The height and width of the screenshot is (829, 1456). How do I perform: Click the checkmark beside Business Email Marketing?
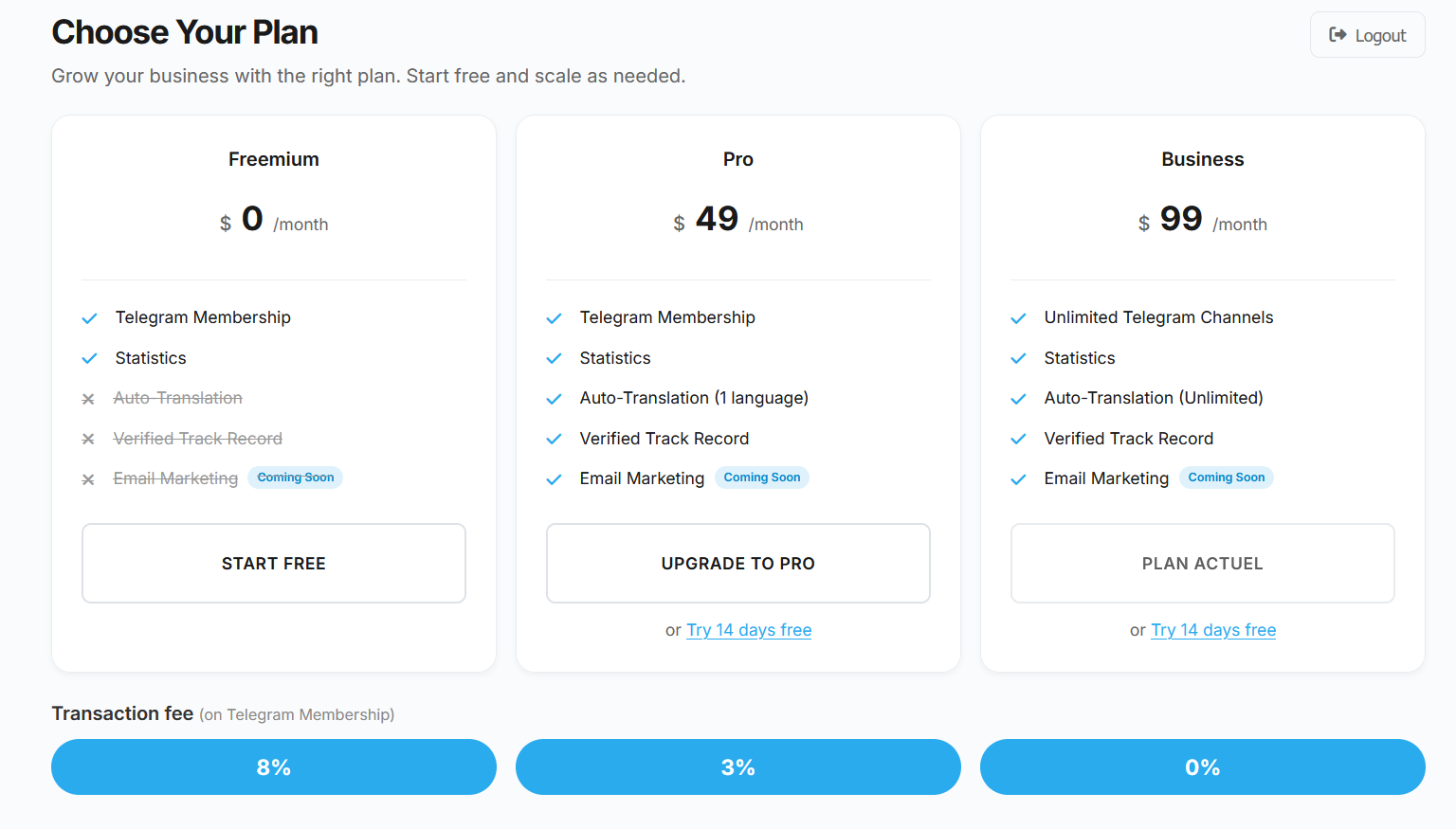[1018, 479]
